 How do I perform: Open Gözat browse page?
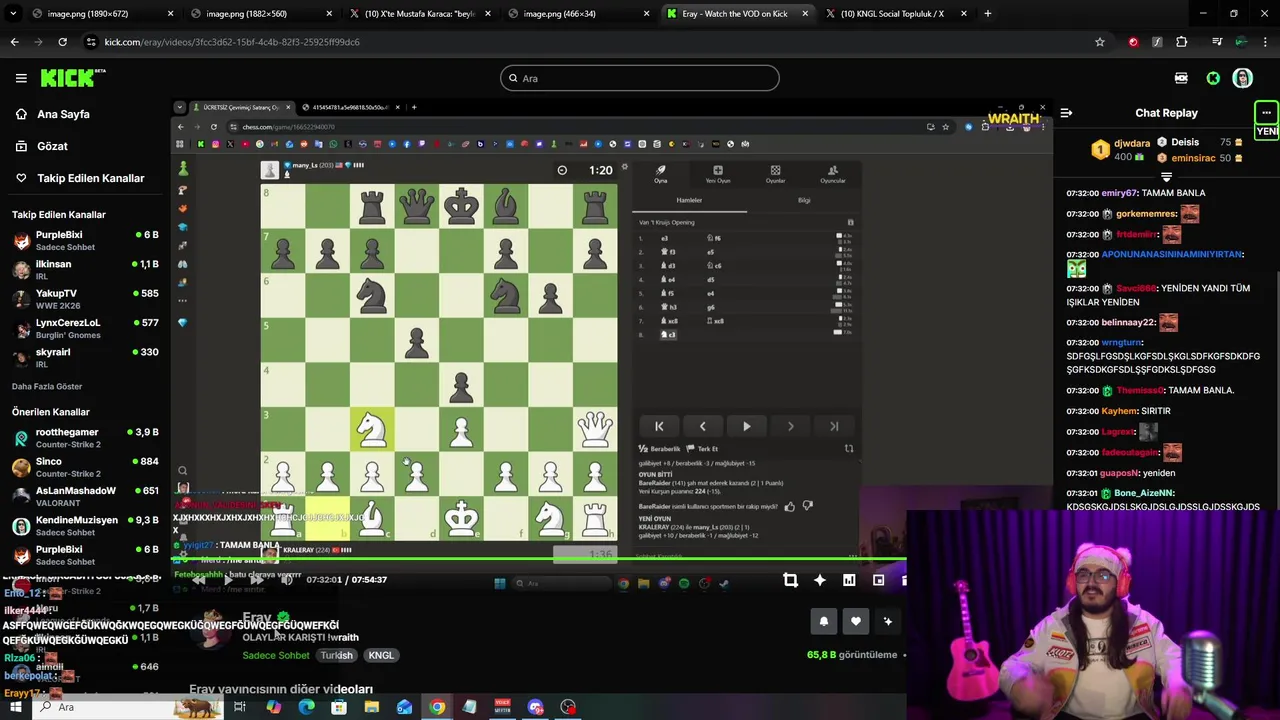(x=52, y=146)
